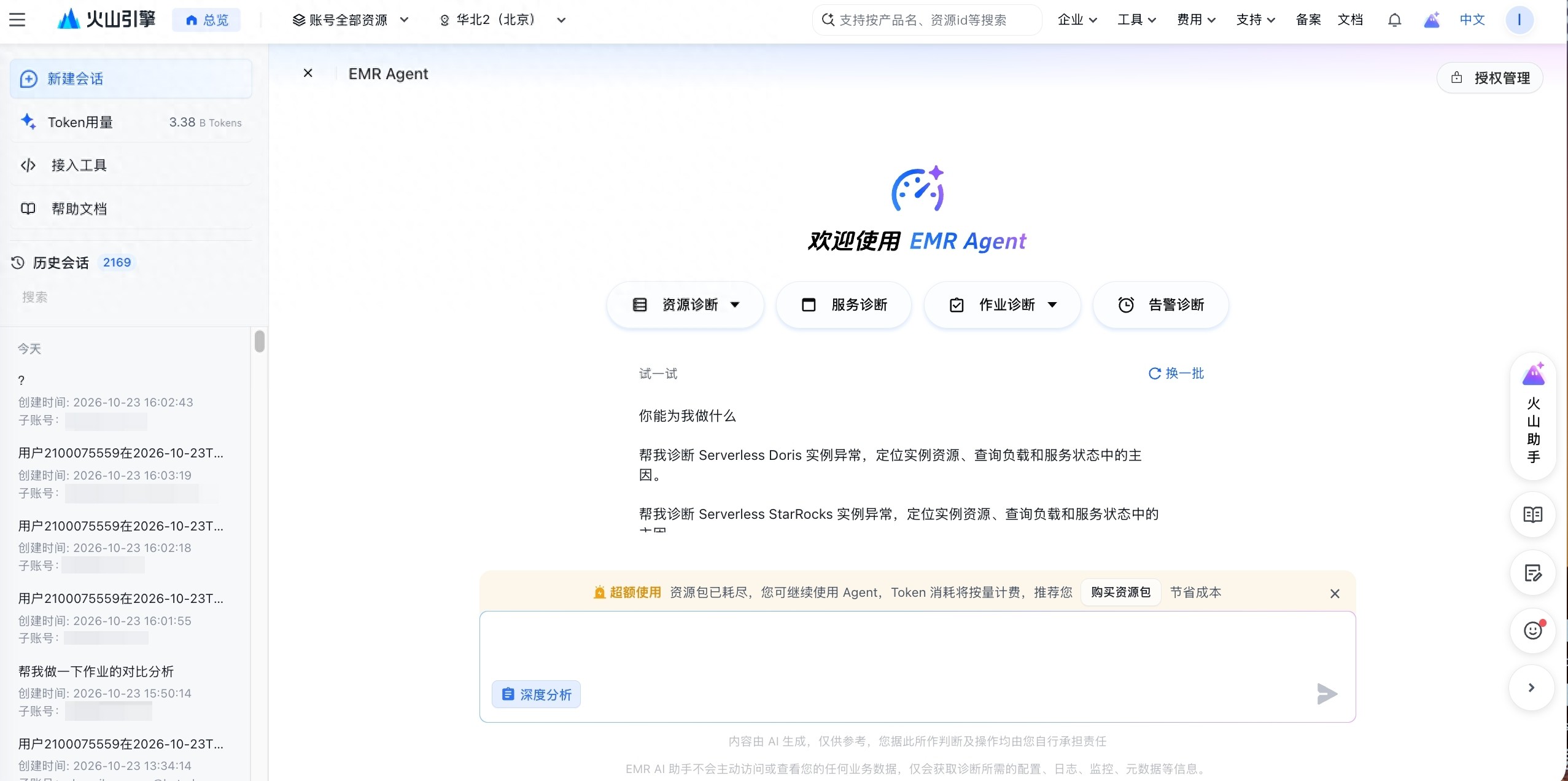The image size is (1568, 781).
Task: Open the 文档 link
Action: 1350,20
